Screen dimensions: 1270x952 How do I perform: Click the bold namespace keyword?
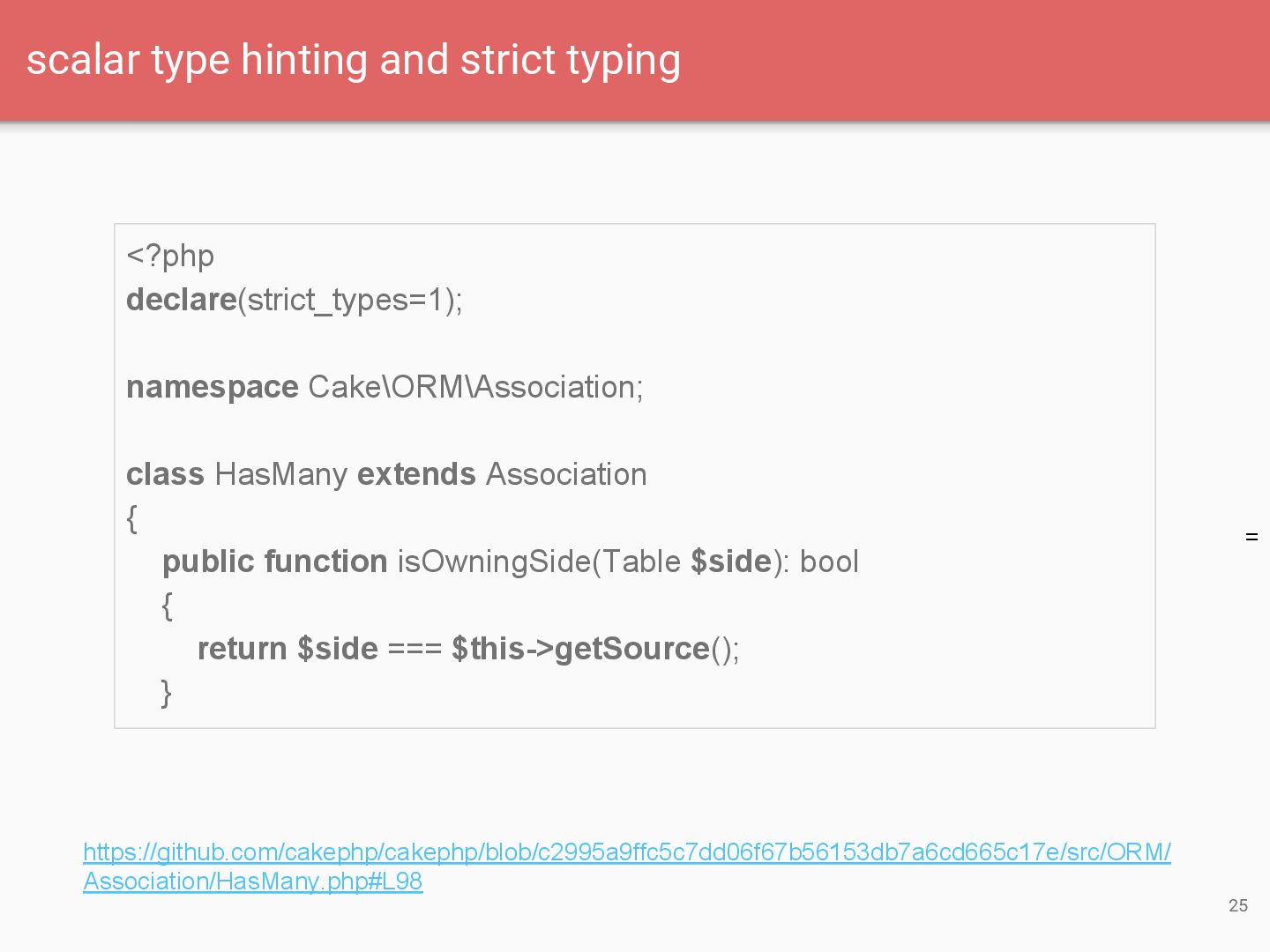click(x=212, y=387)
